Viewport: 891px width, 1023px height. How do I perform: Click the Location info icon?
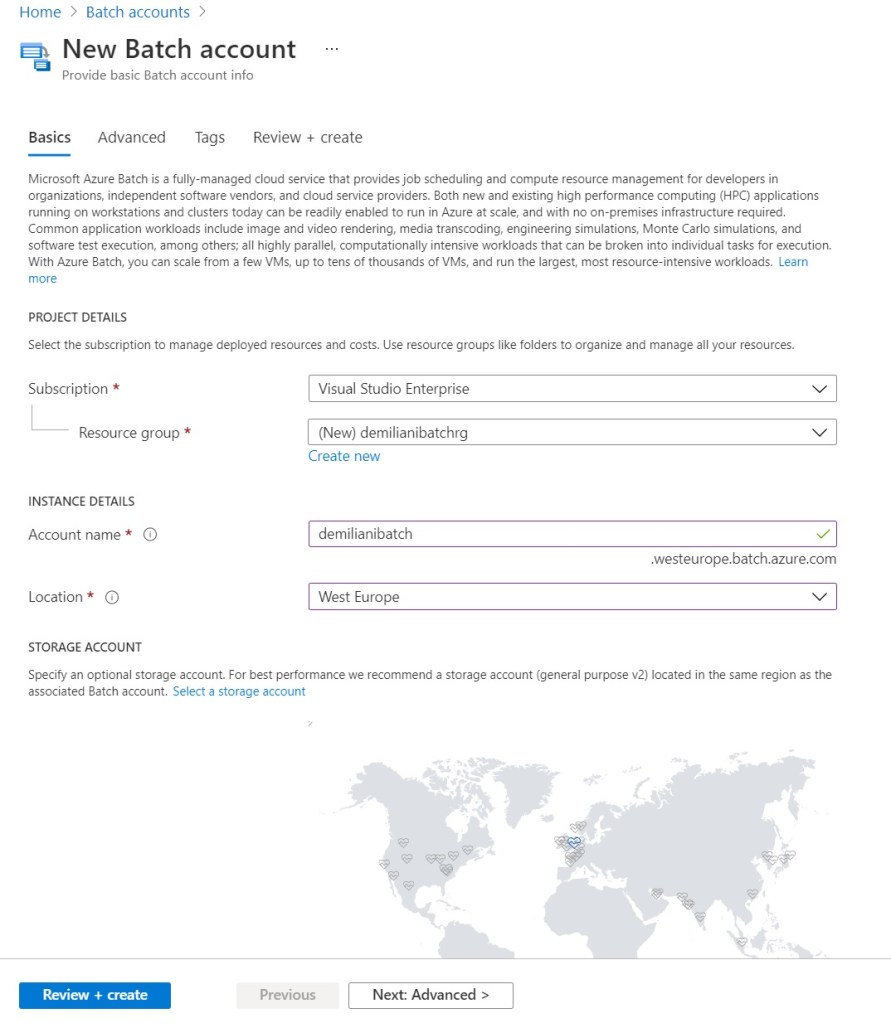[112, 597]
